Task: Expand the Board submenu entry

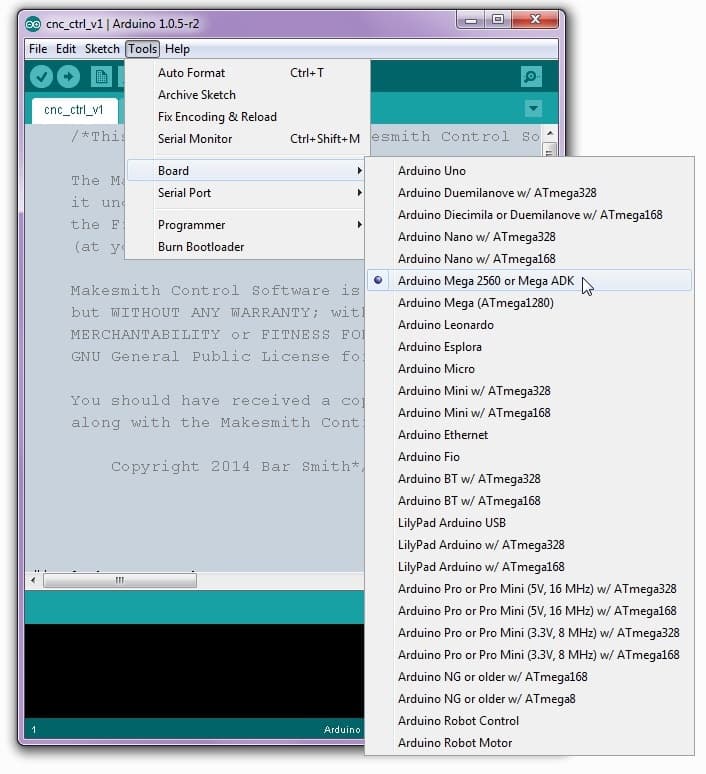Action: coord(173,171)
